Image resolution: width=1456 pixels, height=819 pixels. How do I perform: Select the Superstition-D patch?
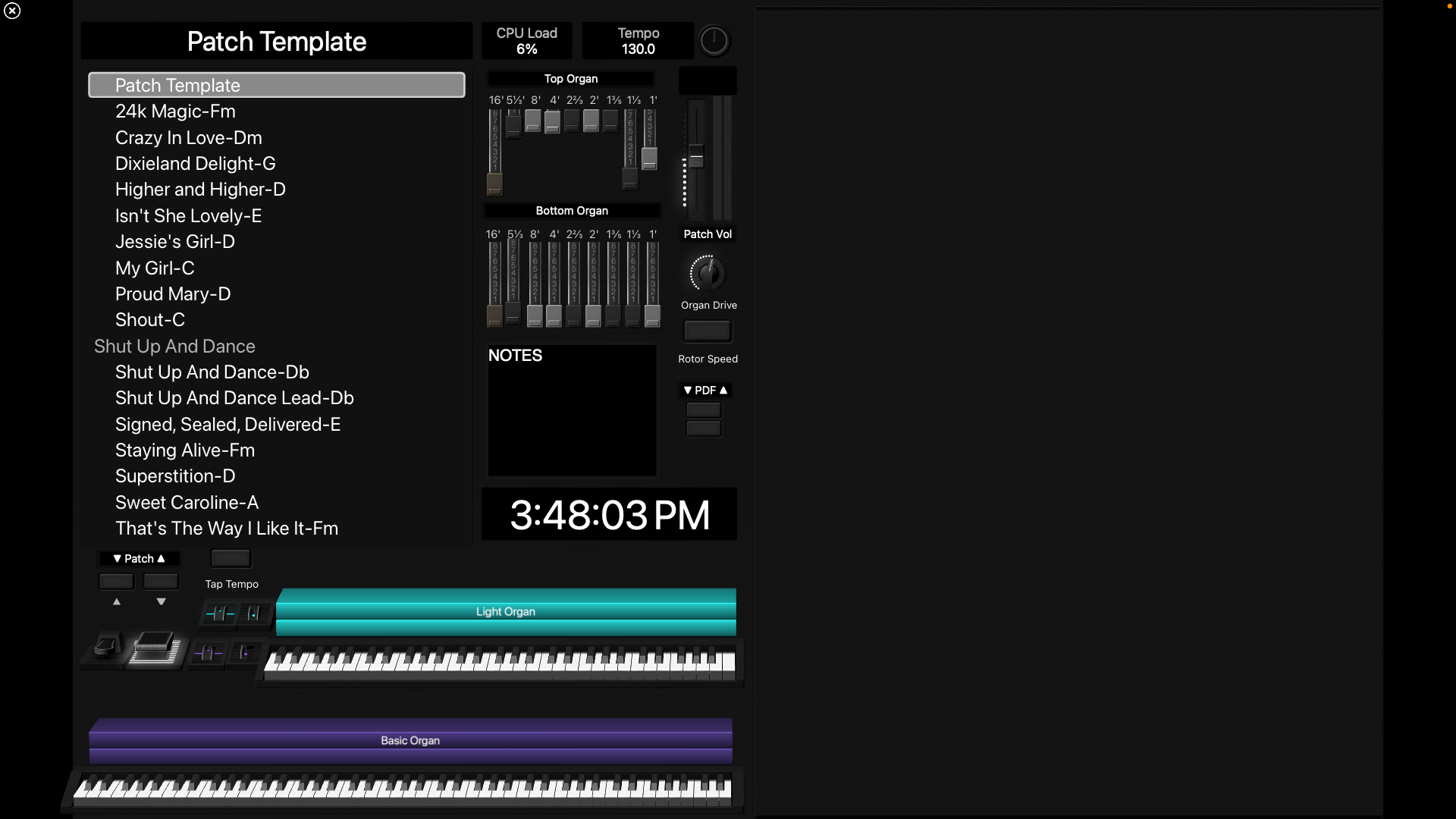pyautogui.click(x=175, y=476)
